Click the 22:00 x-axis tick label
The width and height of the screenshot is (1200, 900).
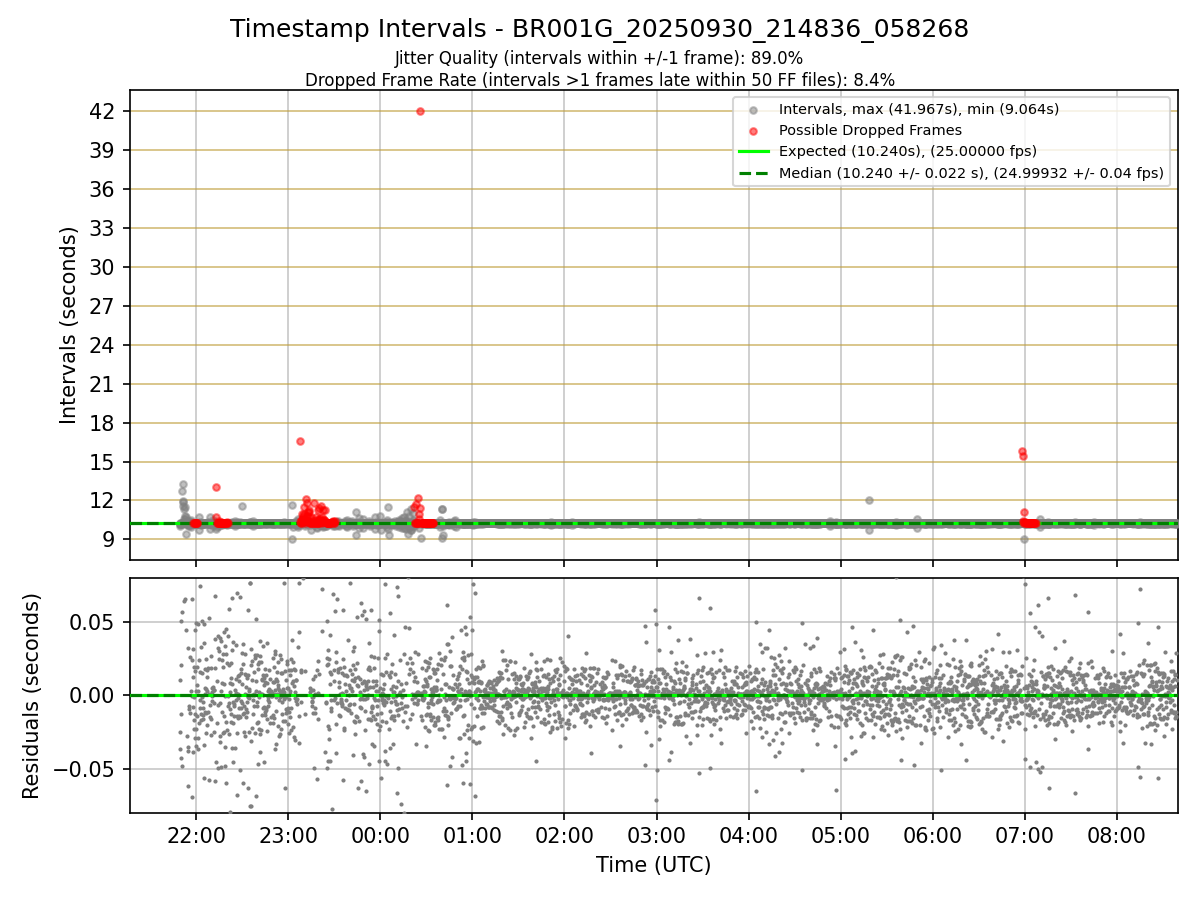tap(196, 837)
